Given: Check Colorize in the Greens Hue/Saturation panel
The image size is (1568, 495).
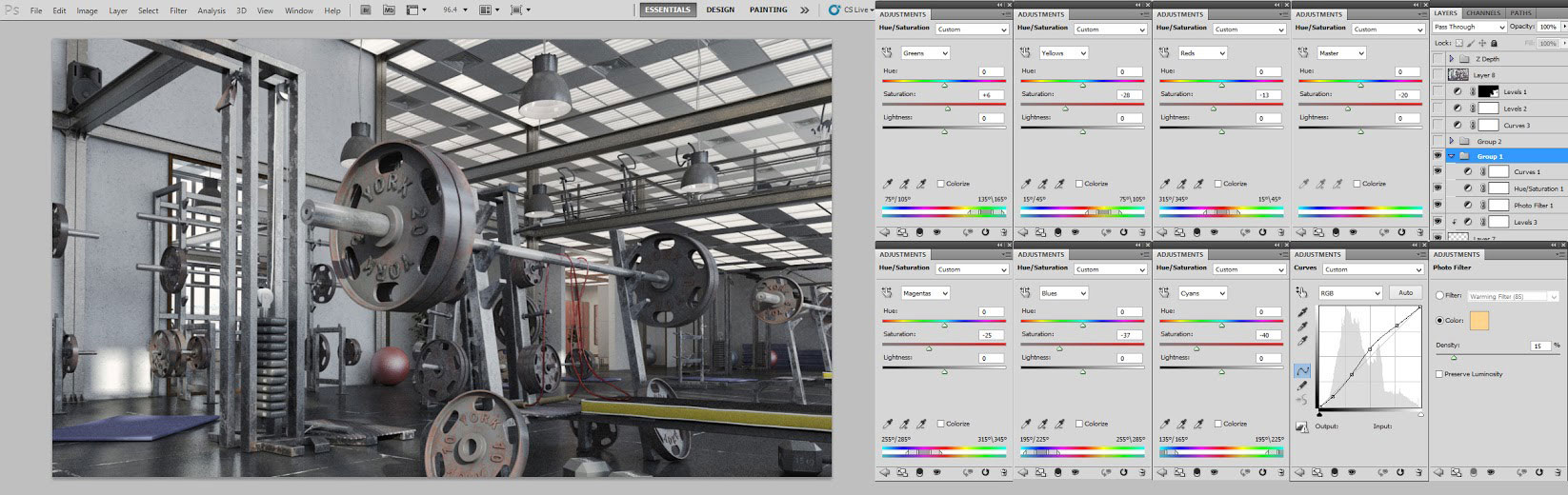Looking at the screenshot, I should point(941,184).
